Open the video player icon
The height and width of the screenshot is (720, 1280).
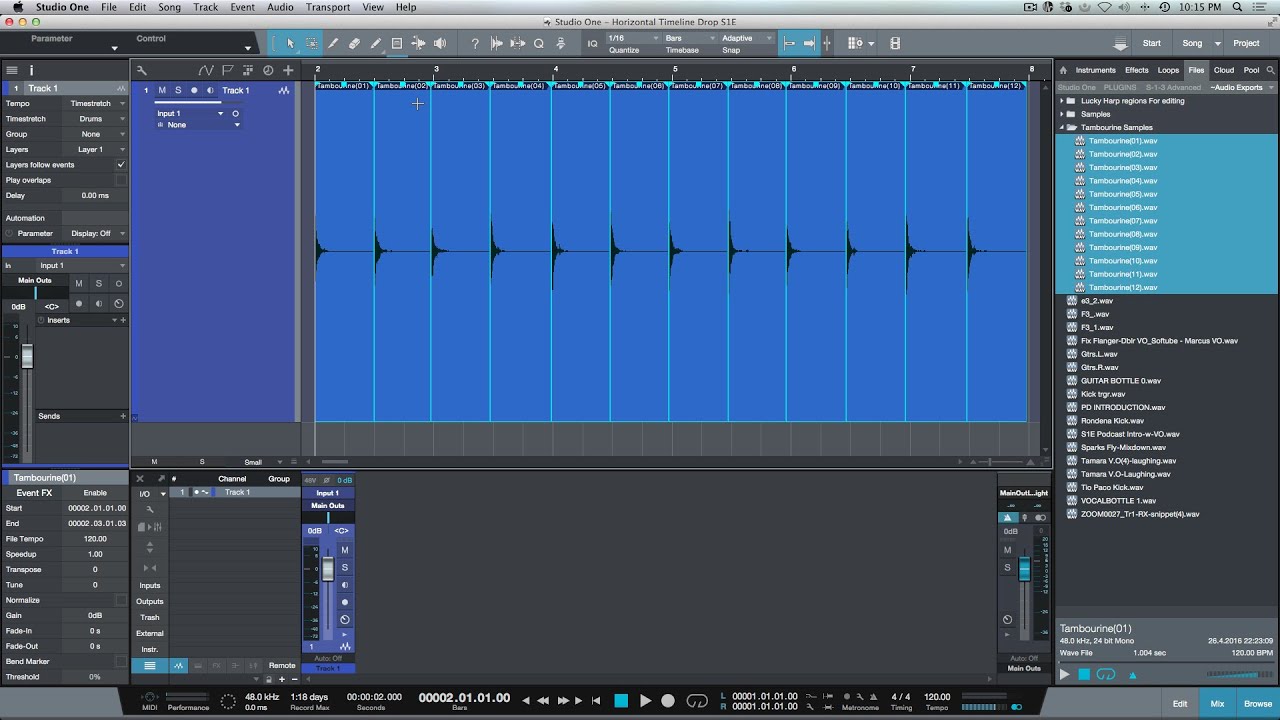[x=895, y=43]
